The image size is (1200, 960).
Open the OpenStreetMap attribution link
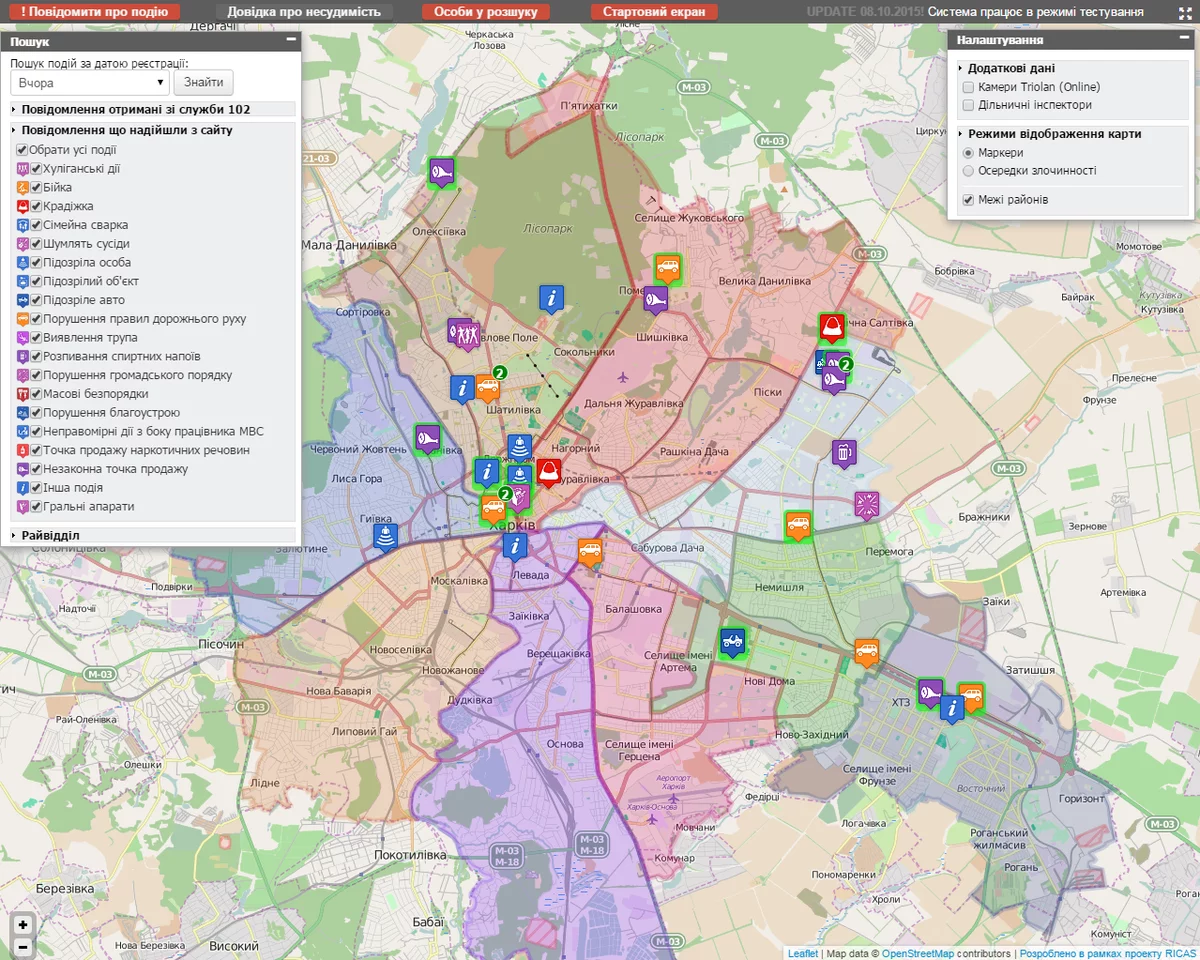coord(918,953)
